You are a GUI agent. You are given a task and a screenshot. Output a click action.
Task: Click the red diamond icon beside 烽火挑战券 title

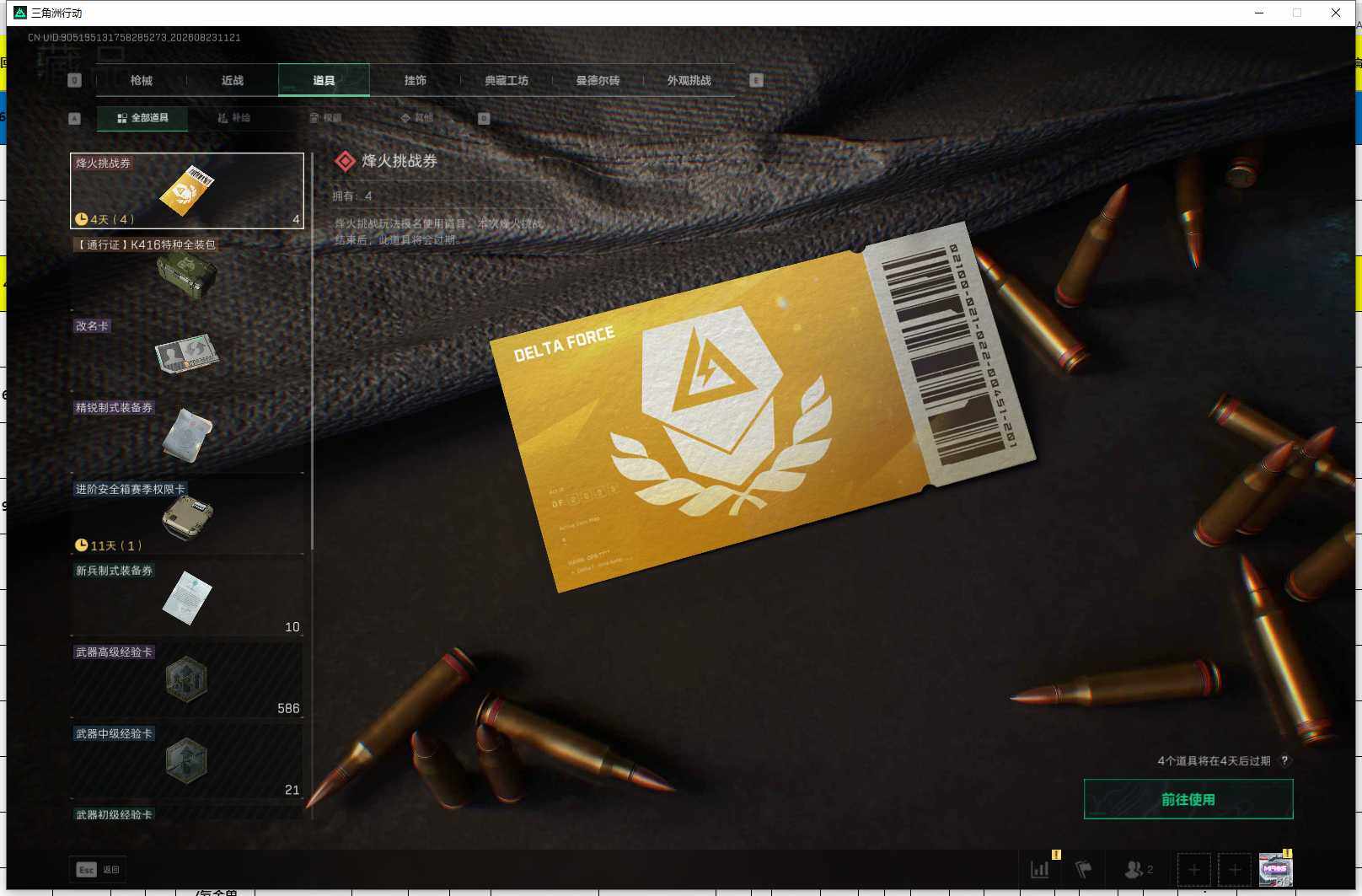point(345,161)
